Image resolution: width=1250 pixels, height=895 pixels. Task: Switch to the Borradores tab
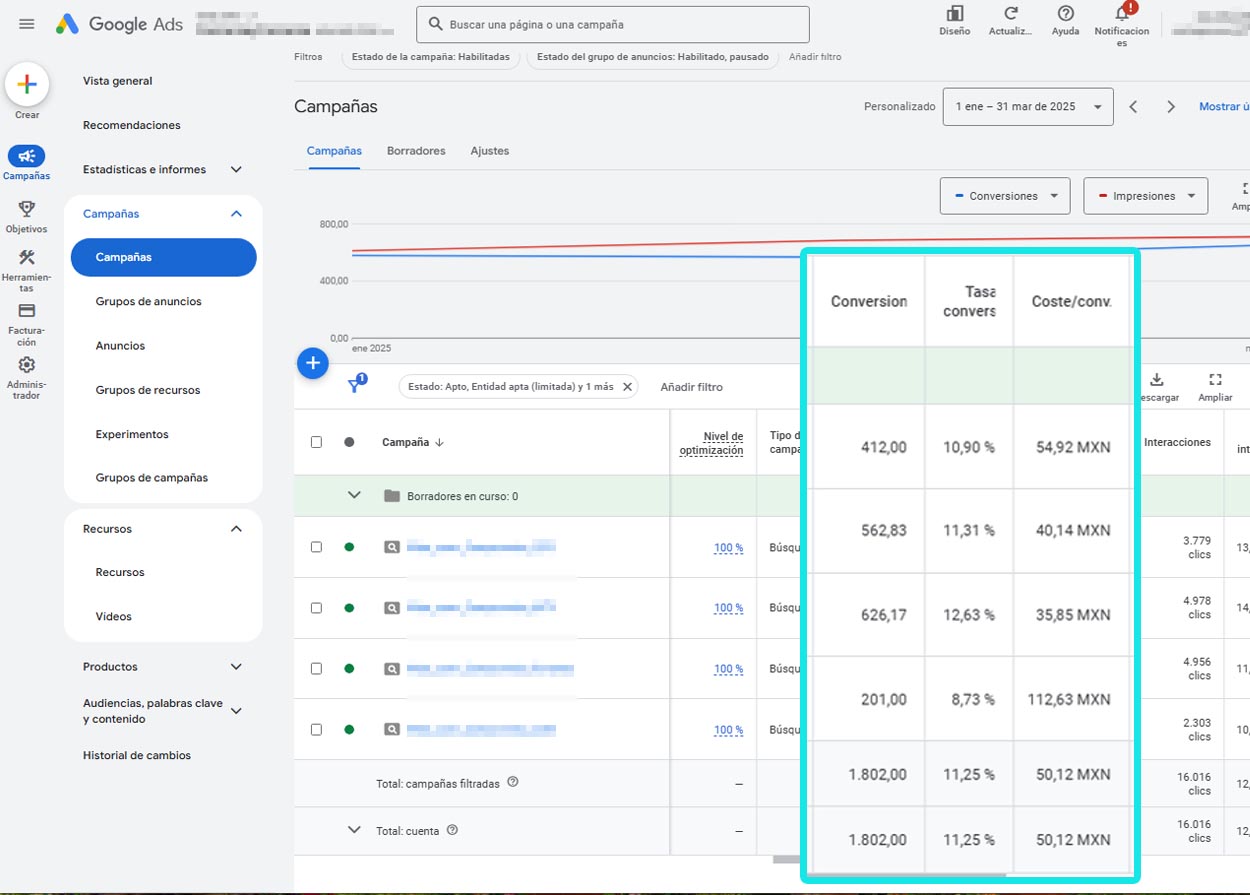(x=416, y=150)
